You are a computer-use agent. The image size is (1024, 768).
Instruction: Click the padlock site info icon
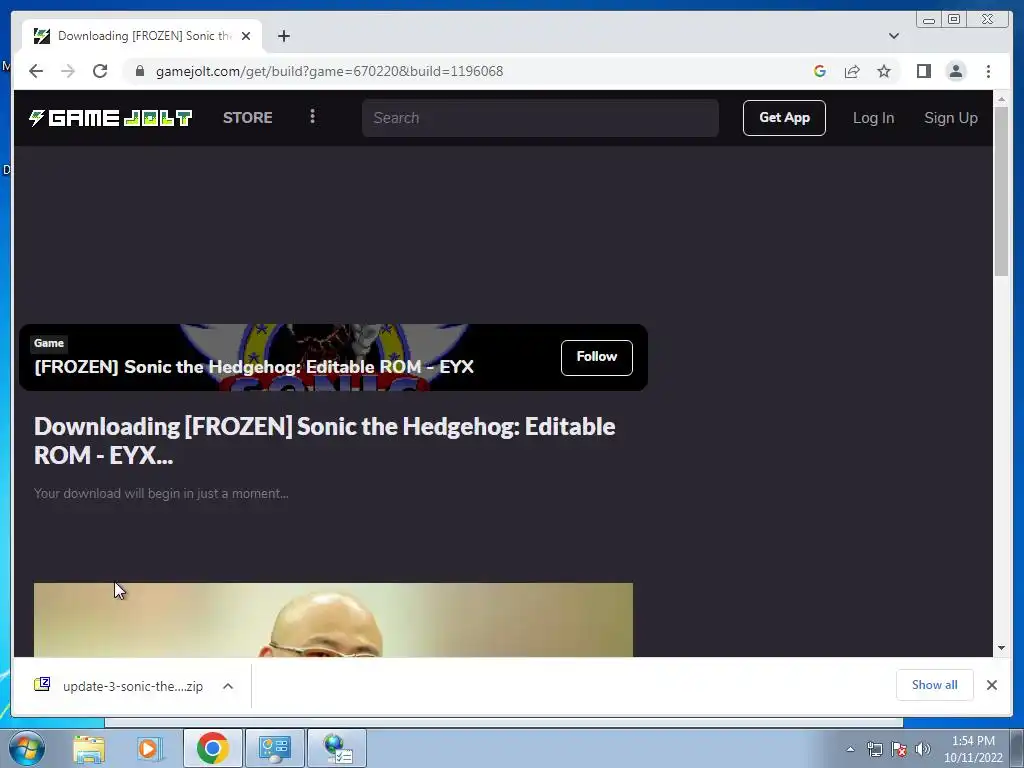(x=139, y=71)
